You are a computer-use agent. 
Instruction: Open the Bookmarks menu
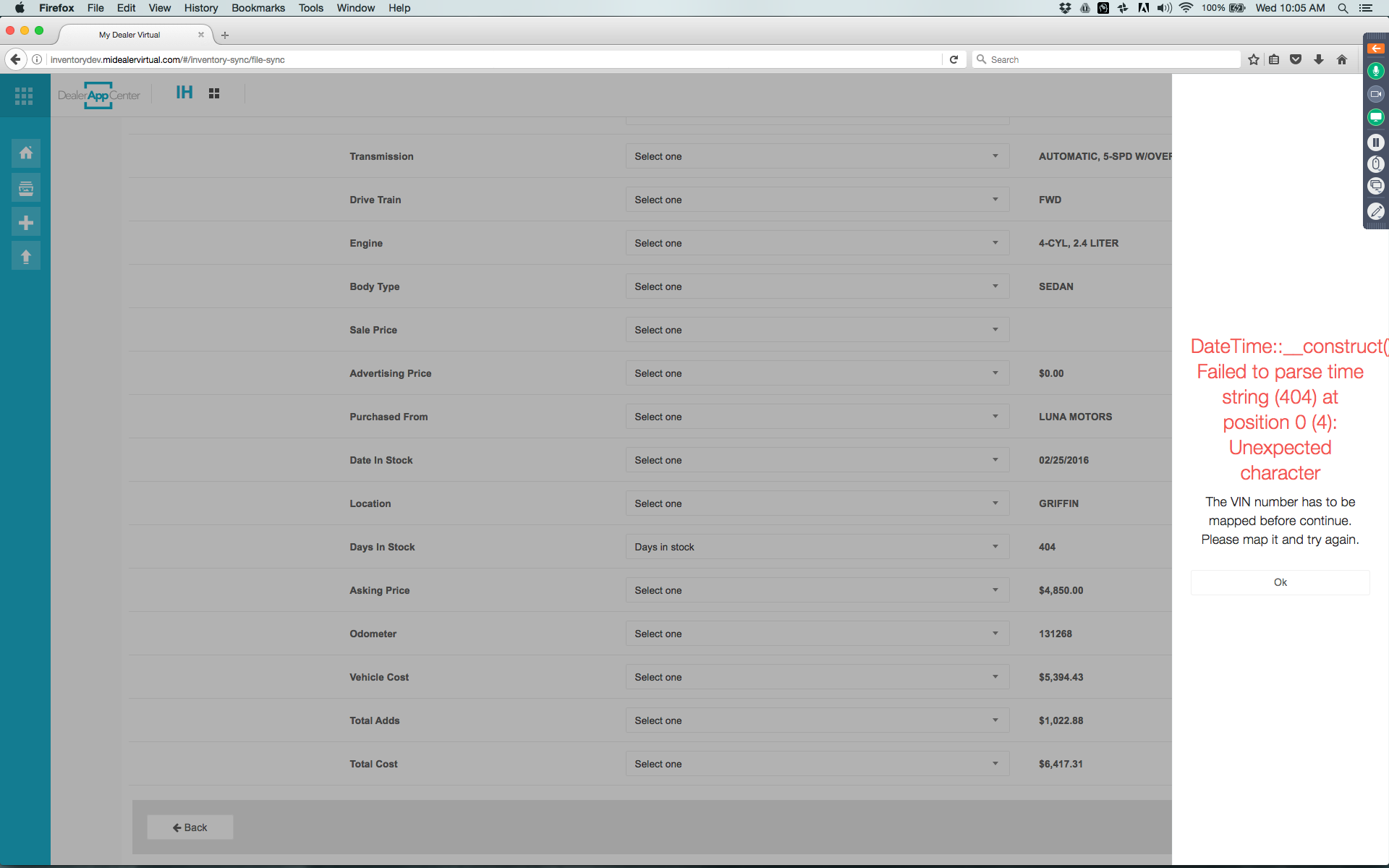[258, 8]
